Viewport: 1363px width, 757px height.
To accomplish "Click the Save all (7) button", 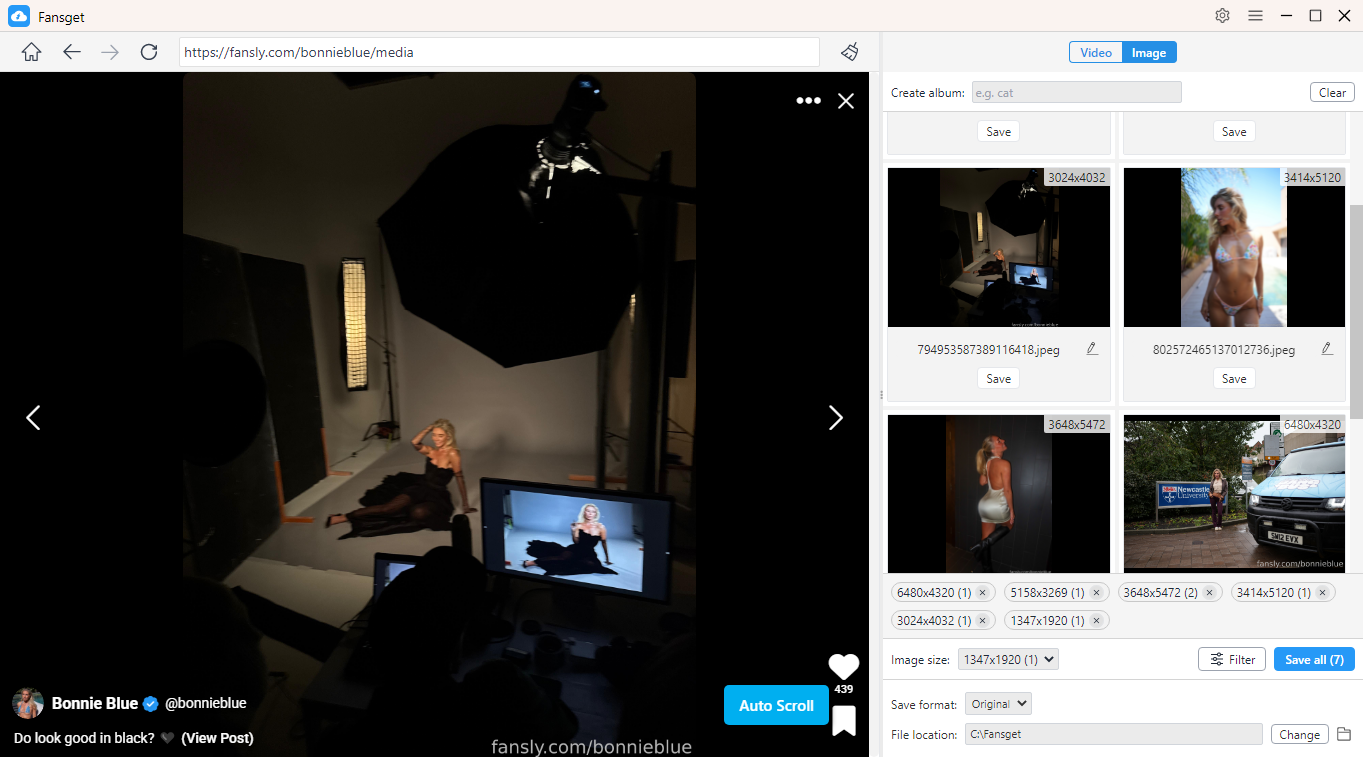I will click(x=1314, y=659).
